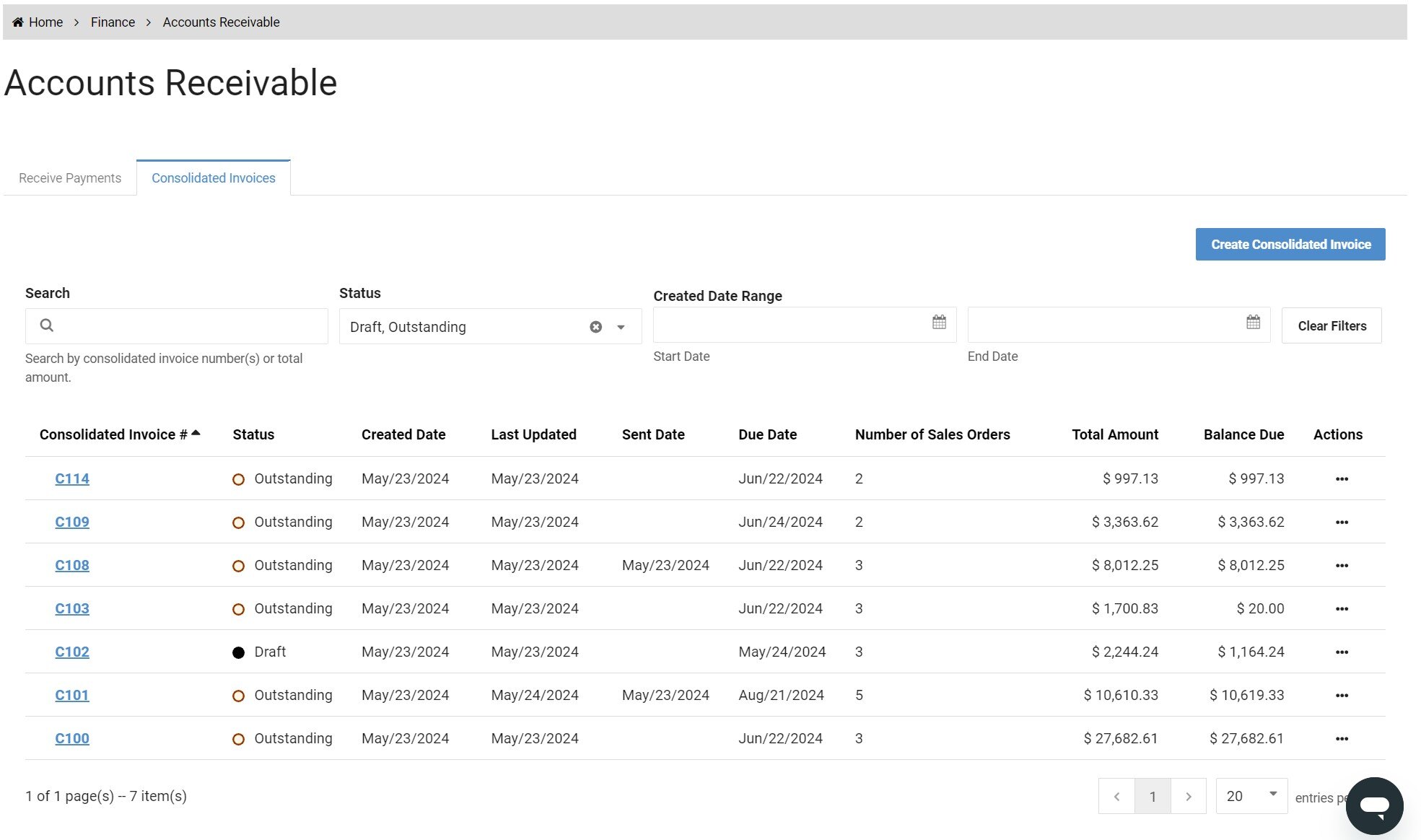
Task: Sort by Balance Due column header
Action: pyautogui.click(x=1243, y=434)
